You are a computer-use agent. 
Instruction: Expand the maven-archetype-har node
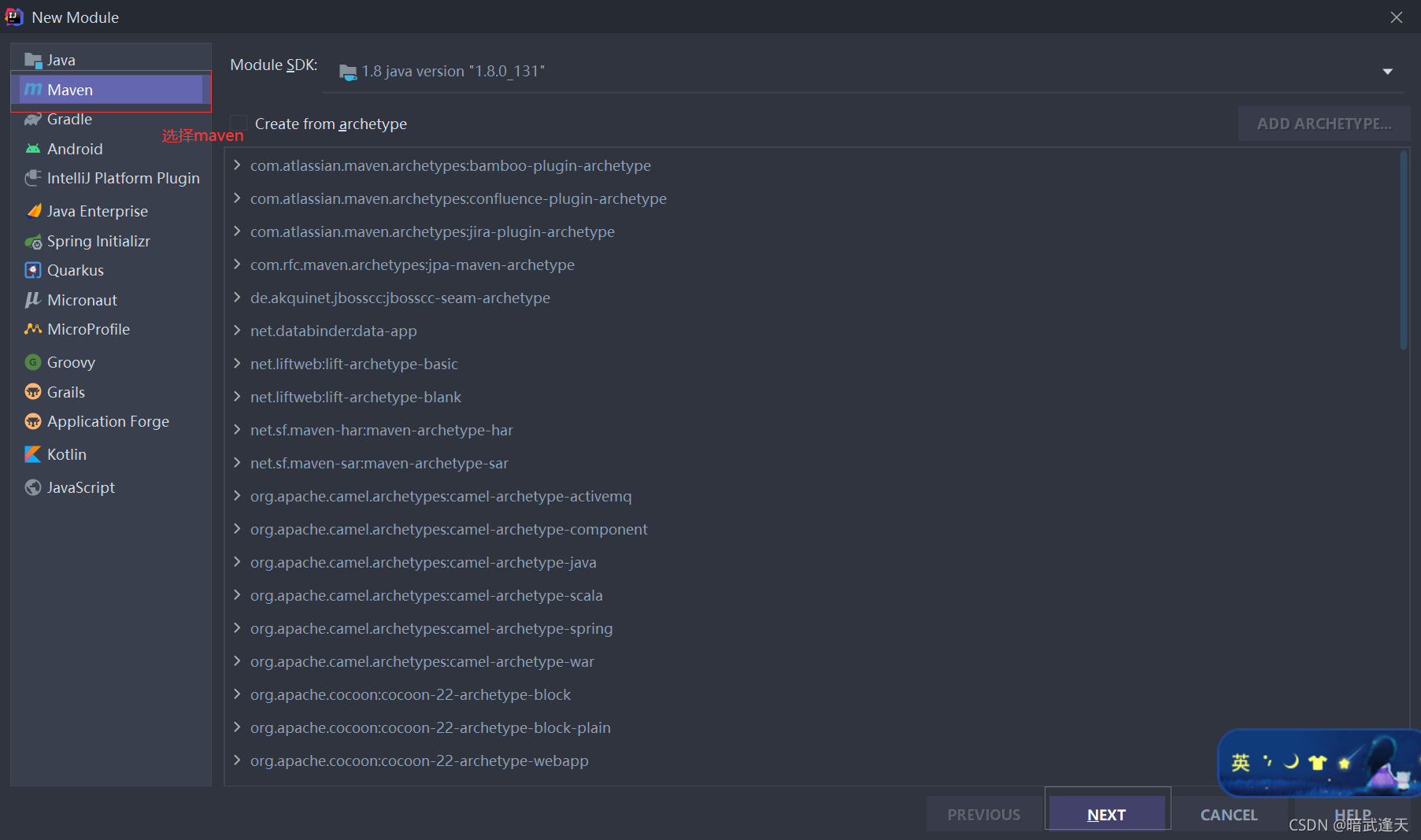237,430
